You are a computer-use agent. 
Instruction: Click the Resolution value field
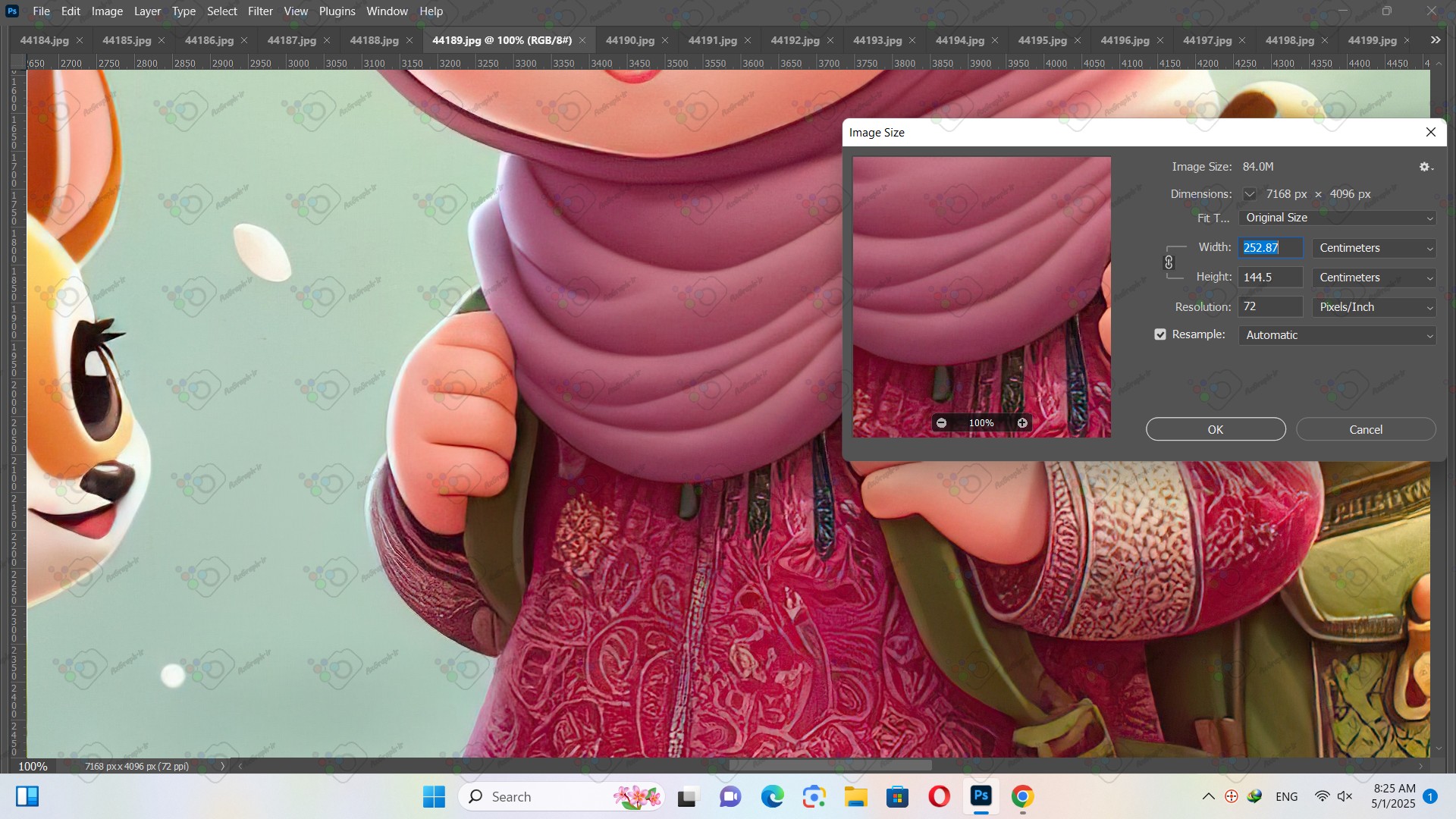pyautogui.click(x=1271, y=307)
